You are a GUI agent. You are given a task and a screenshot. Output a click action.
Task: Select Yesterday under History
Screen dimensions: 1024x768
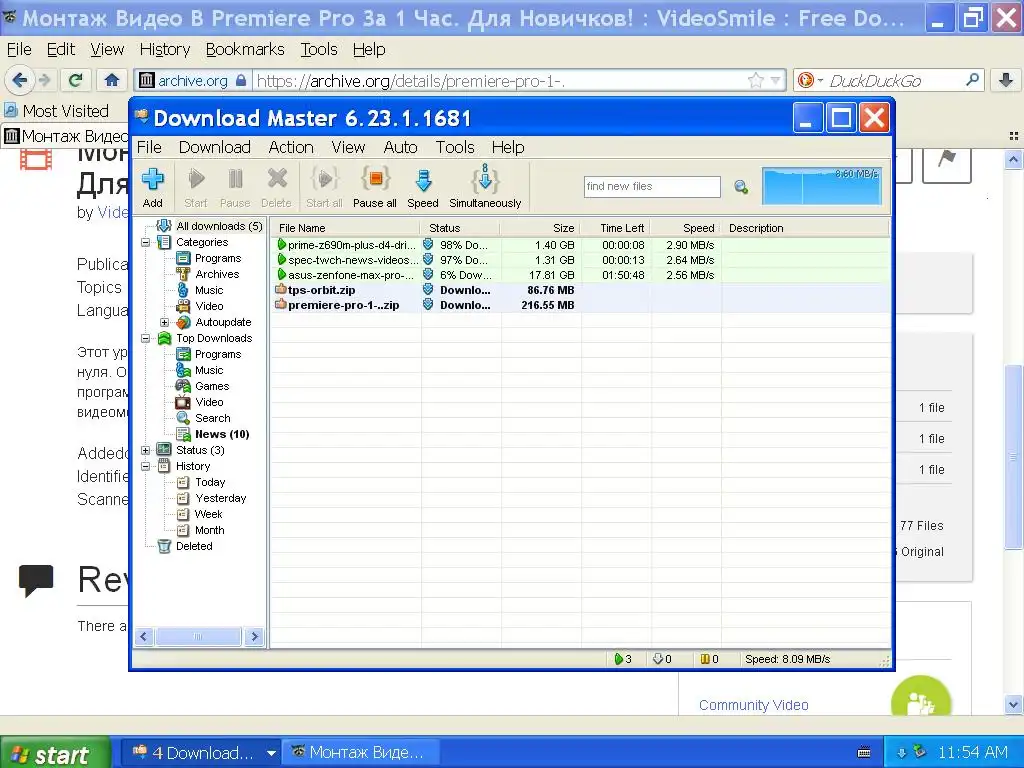pyautogui.click(x=220, y=498)
